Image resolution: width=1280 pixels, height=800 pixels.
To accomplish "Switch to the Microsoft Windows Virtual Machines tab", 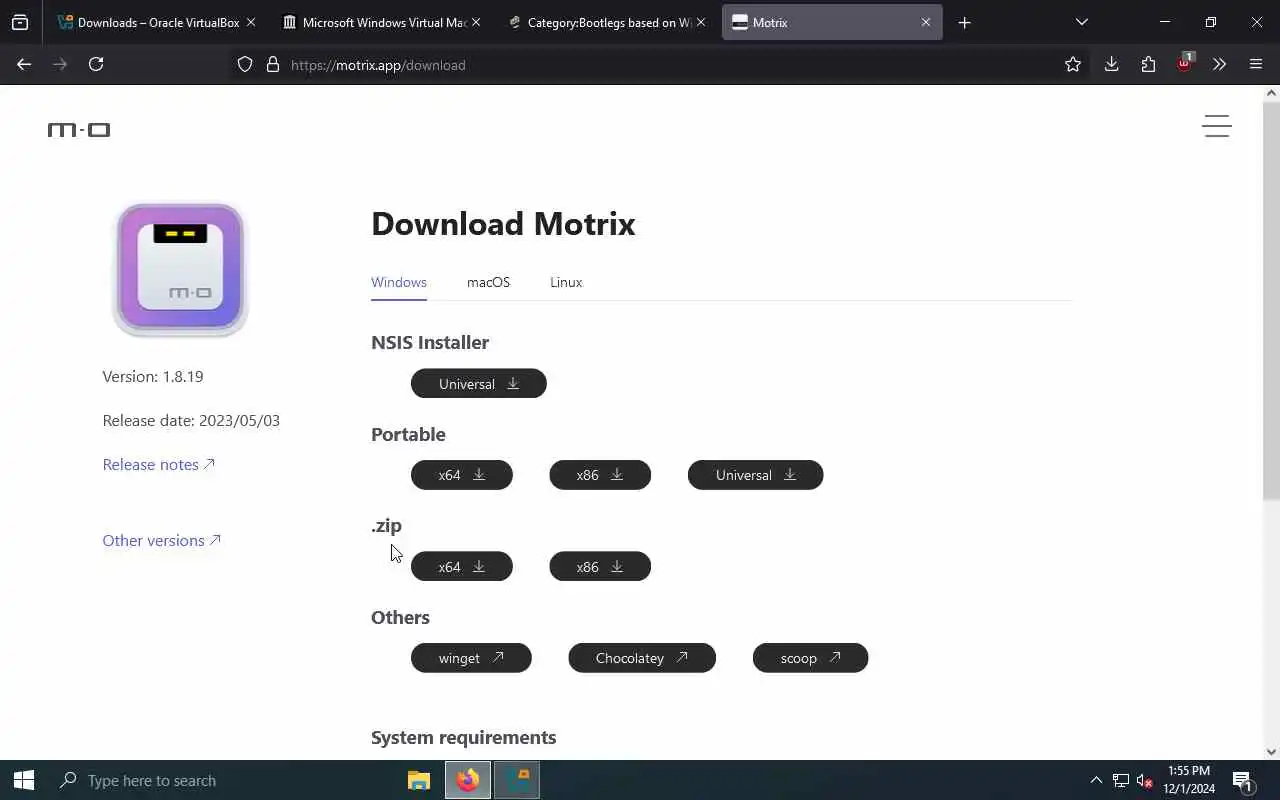I will click(x=382, y=22).
